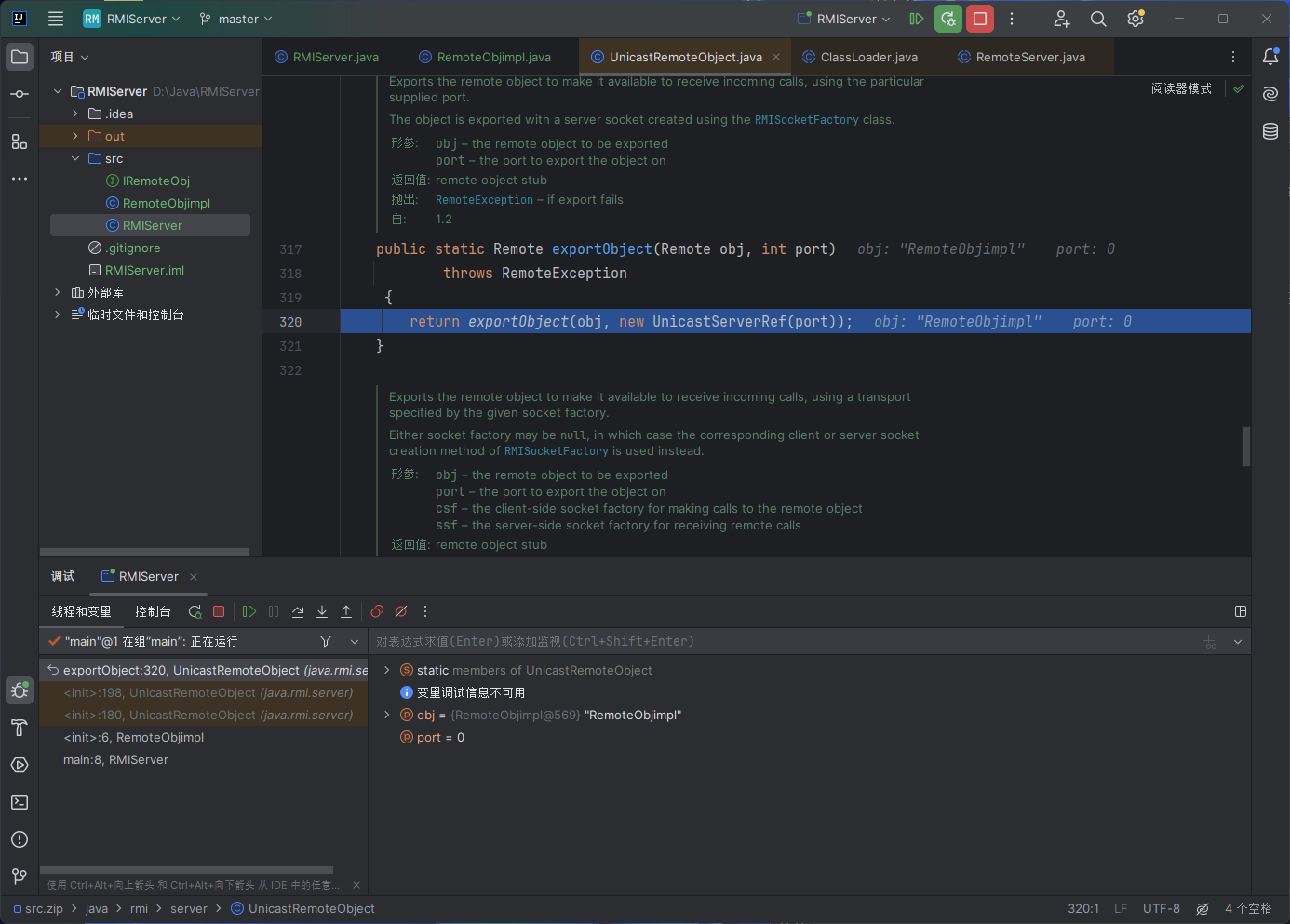1290x924 pixels.
Task: Switch to ClassLoader.java editor tab
Action: (860, 57)
